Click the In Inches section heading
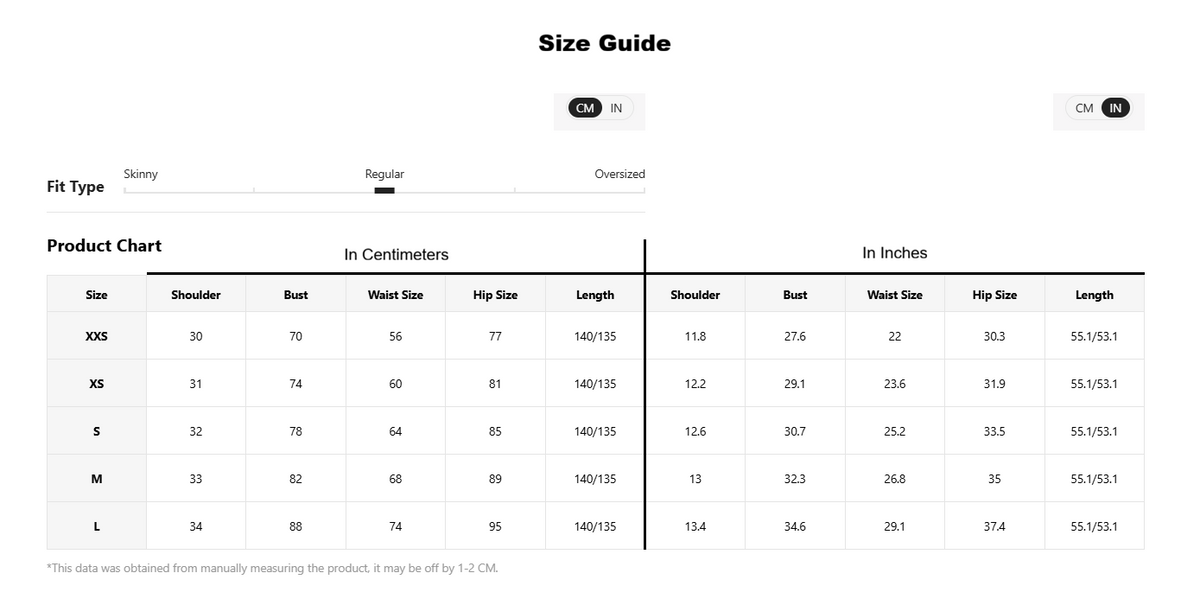Image resolution: width=1200 pixels, height=605 pixels. 895,253
